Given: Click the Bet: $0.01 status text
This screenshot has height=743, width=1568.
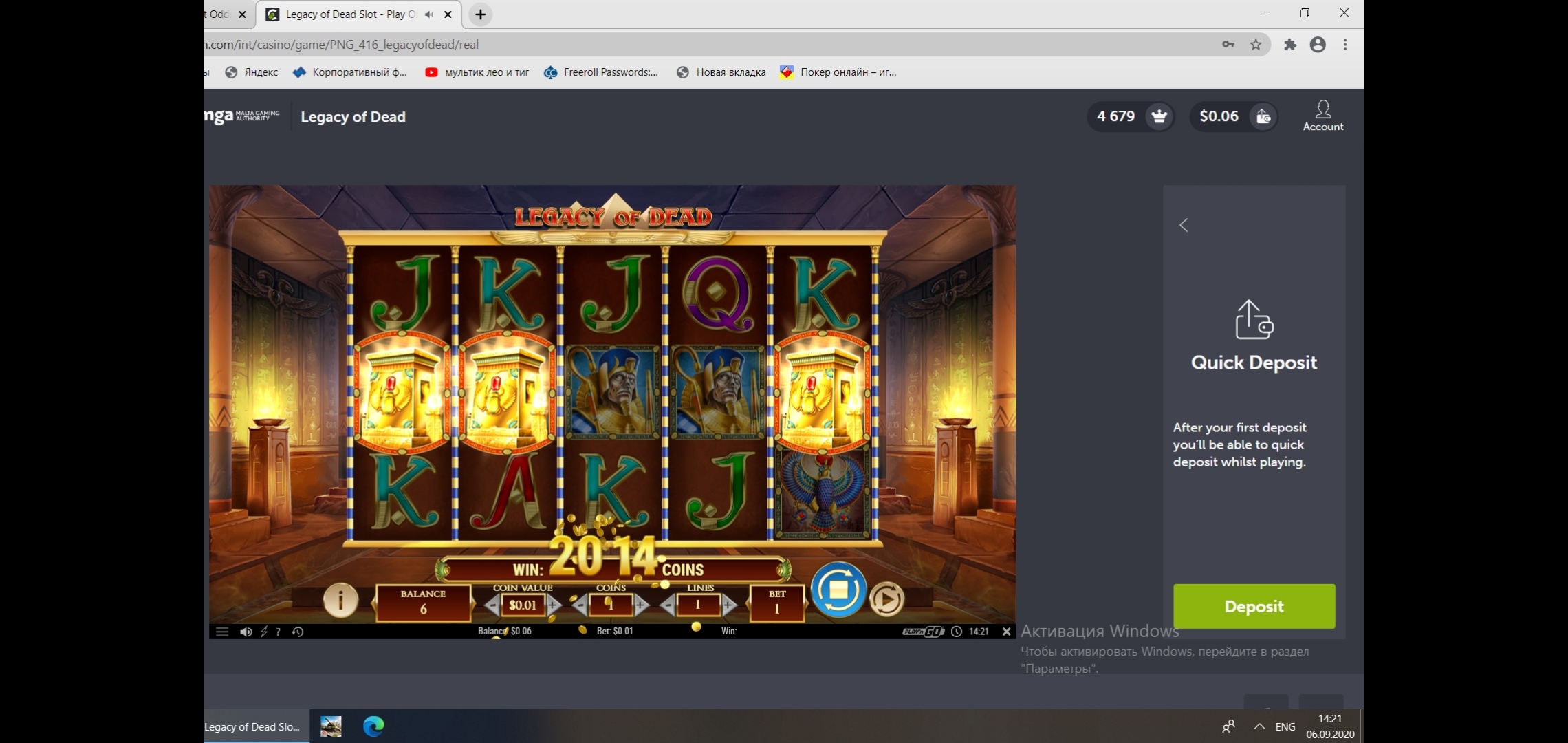Looking at the screenshot, I should [614, 631].
